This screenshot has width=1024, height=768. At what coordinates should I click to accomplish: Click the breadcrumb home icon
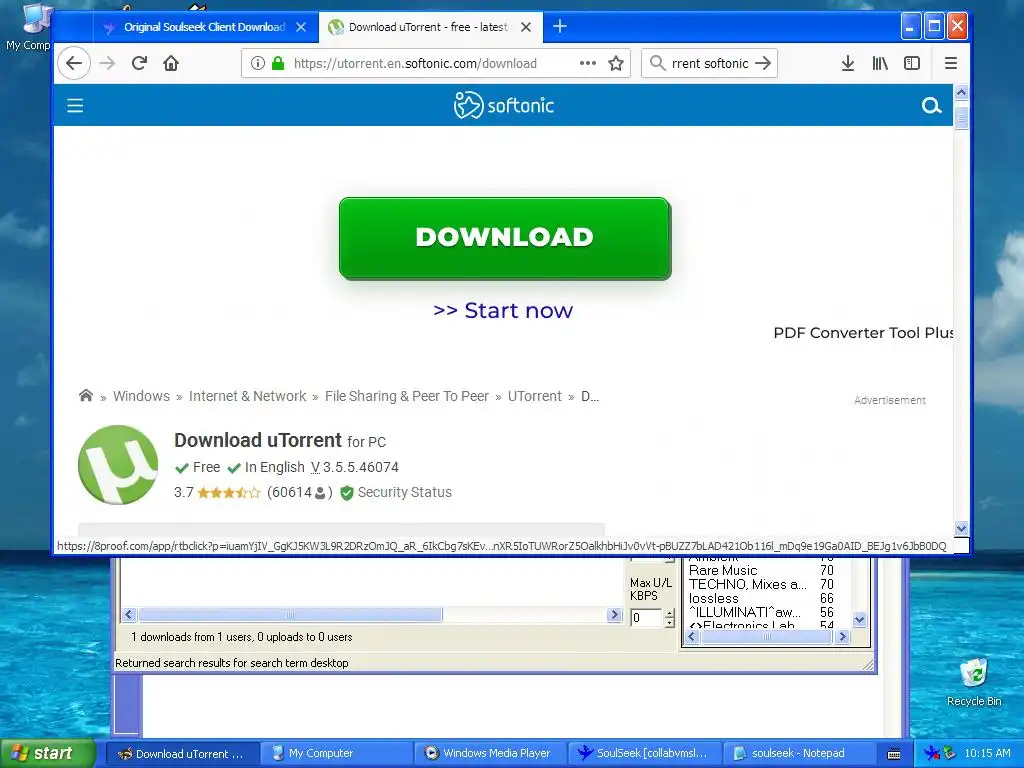coord(86,396)
